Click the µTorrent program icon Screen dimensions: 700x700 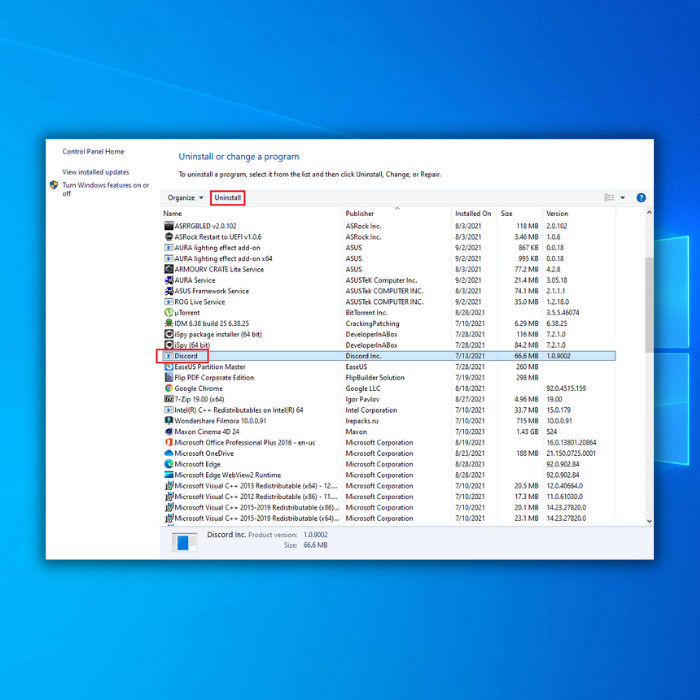point(168,312)
